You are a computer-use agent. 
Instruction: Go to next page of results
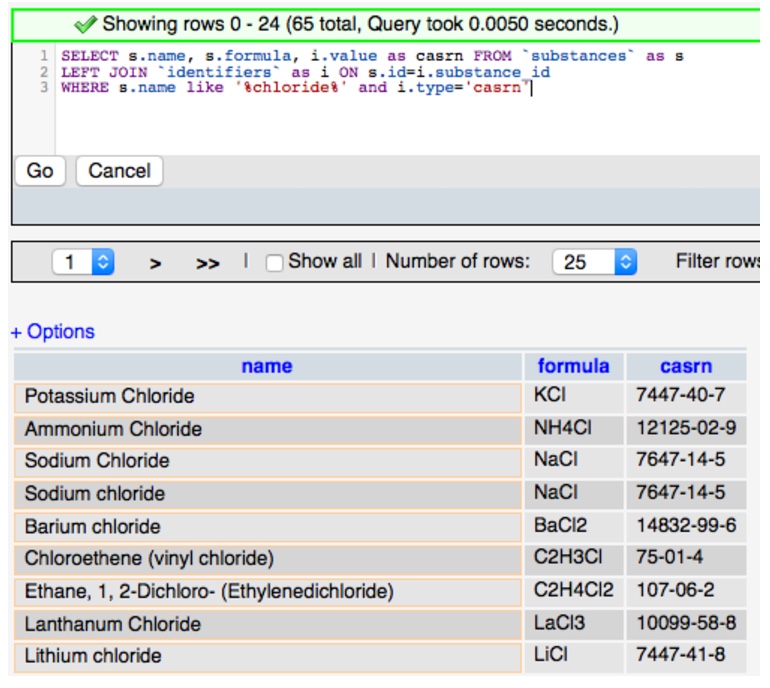[x=155, y=263]
